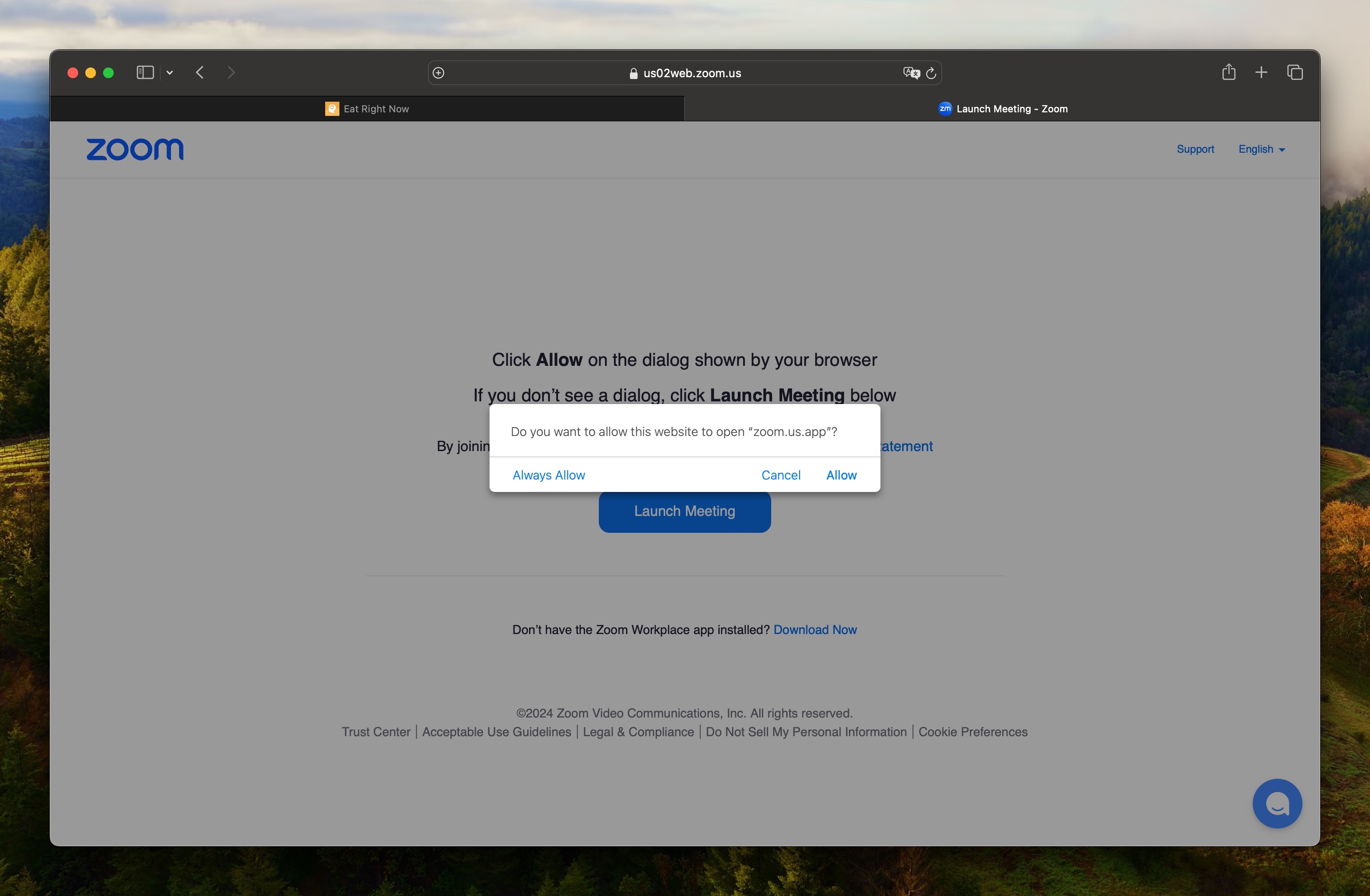
Task: Open the Safari sidebar
Action: tap(144, 72)
